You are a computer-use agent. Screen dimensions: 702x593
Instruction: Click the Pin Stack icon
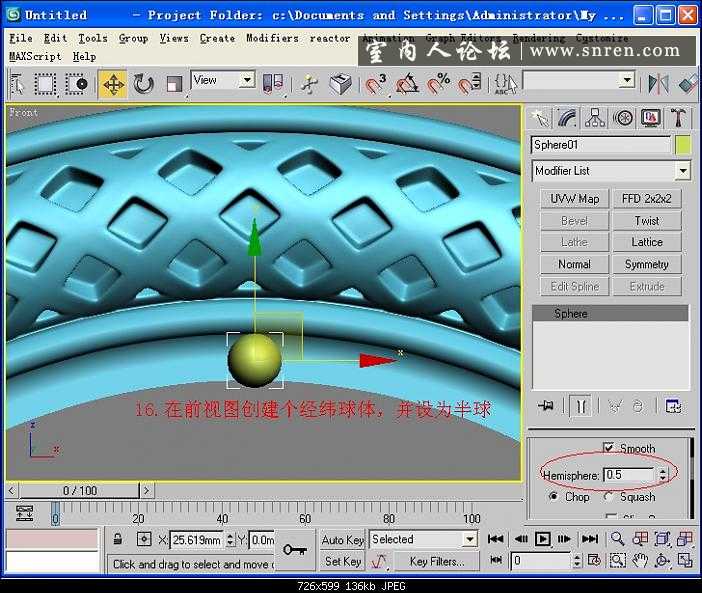coord(545,405)
